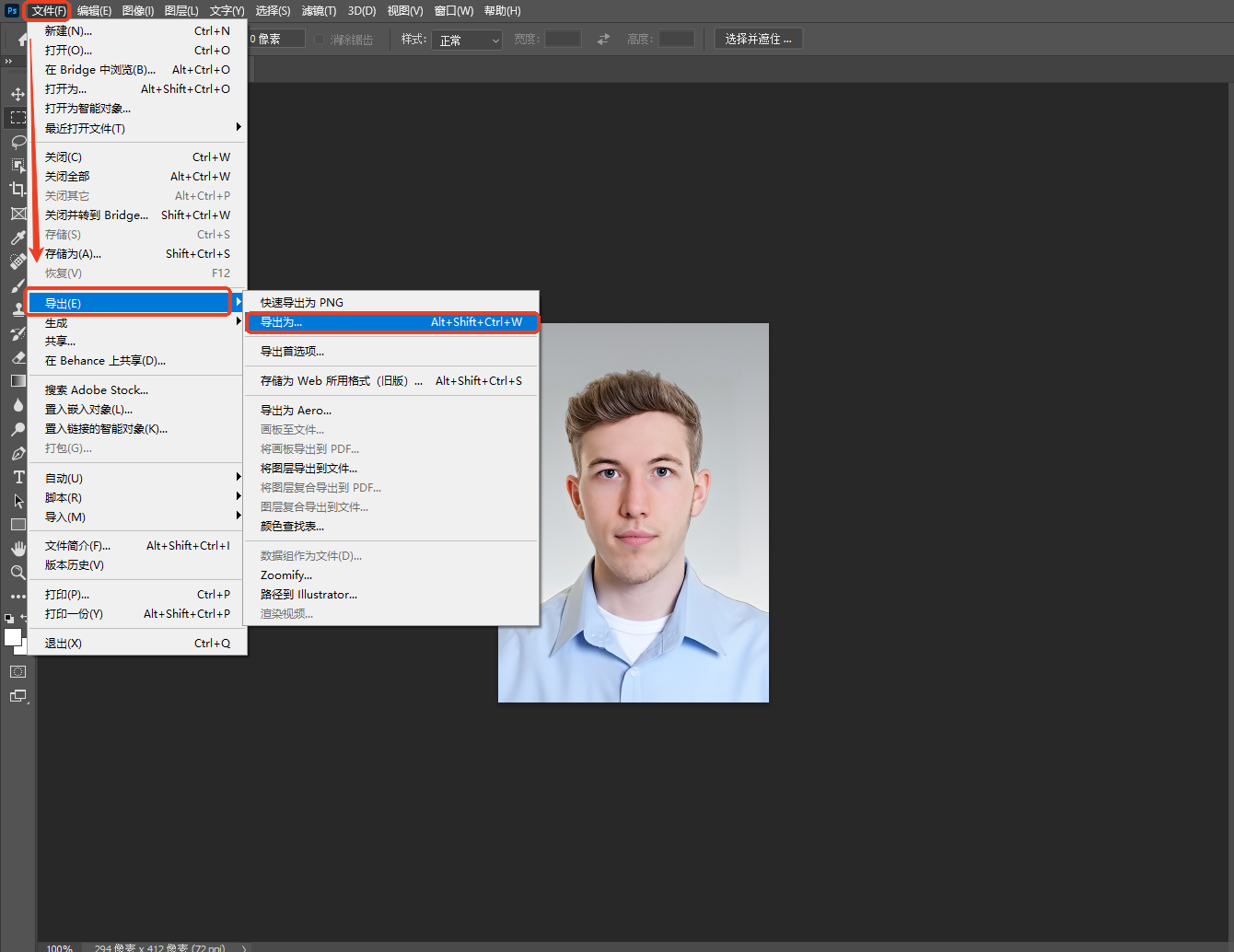Click the 选择并遮住 button
The image size is (1234, 952).
[758, 39]
